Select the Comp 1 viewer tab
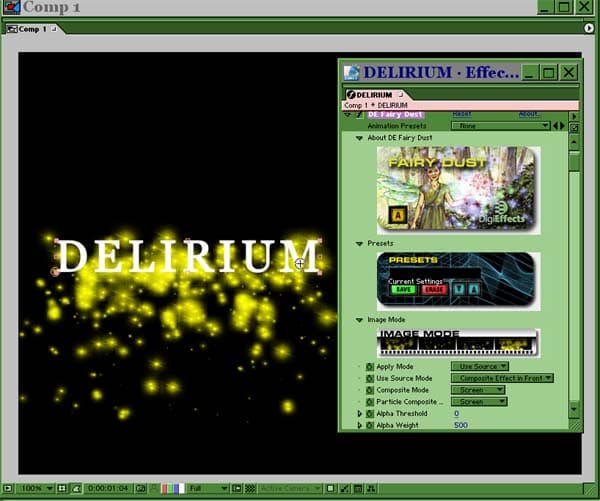Viewport: 600px width, 501px height. (32, 29)
